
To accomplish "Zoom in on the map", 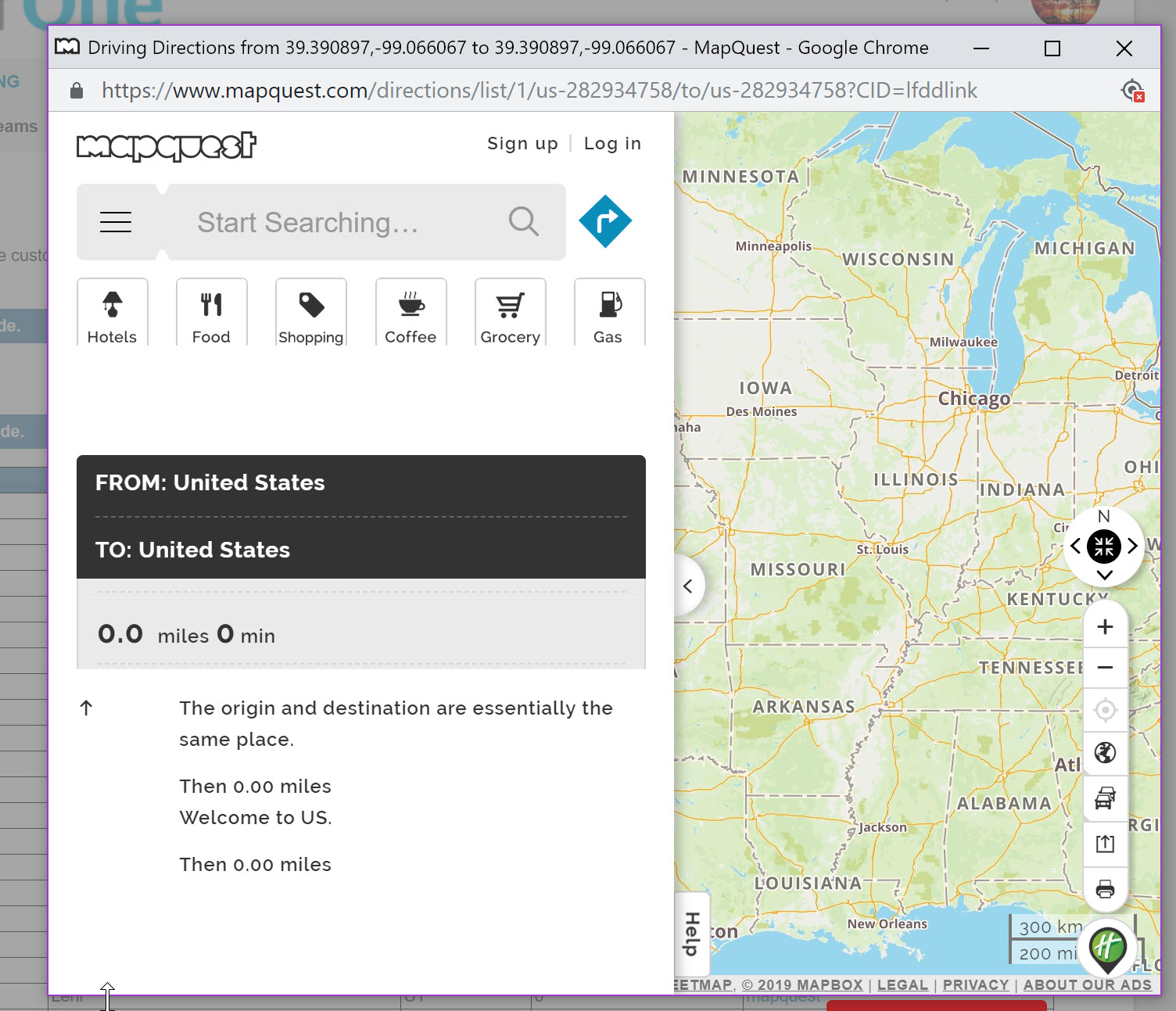I will coord(1105,626).
